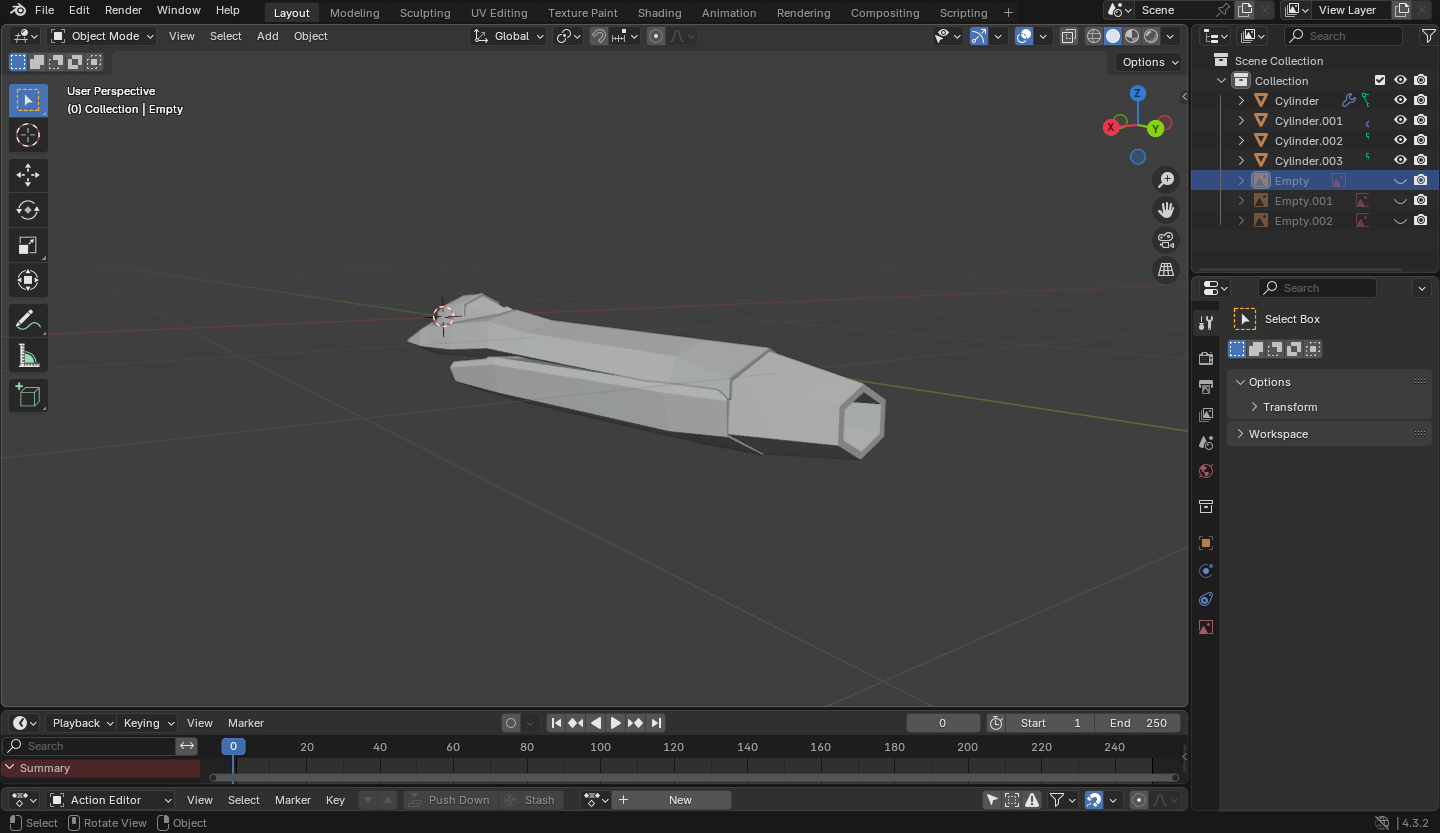
Task: Toggle X-ray mode in viewport header
Action: coord(1068,36)
